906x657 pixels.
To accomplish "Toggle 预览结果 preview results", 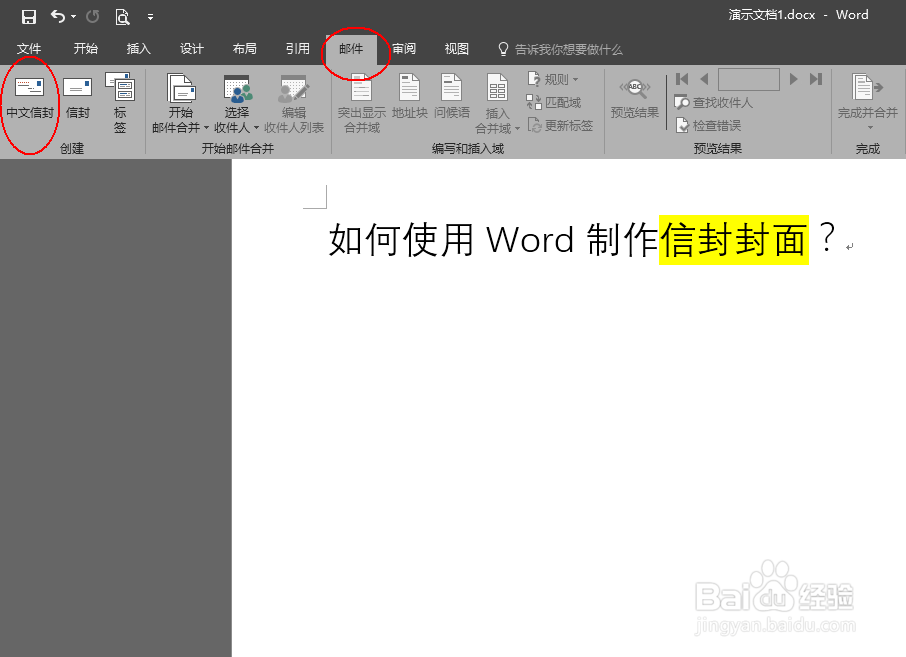I will click(634, 98).
